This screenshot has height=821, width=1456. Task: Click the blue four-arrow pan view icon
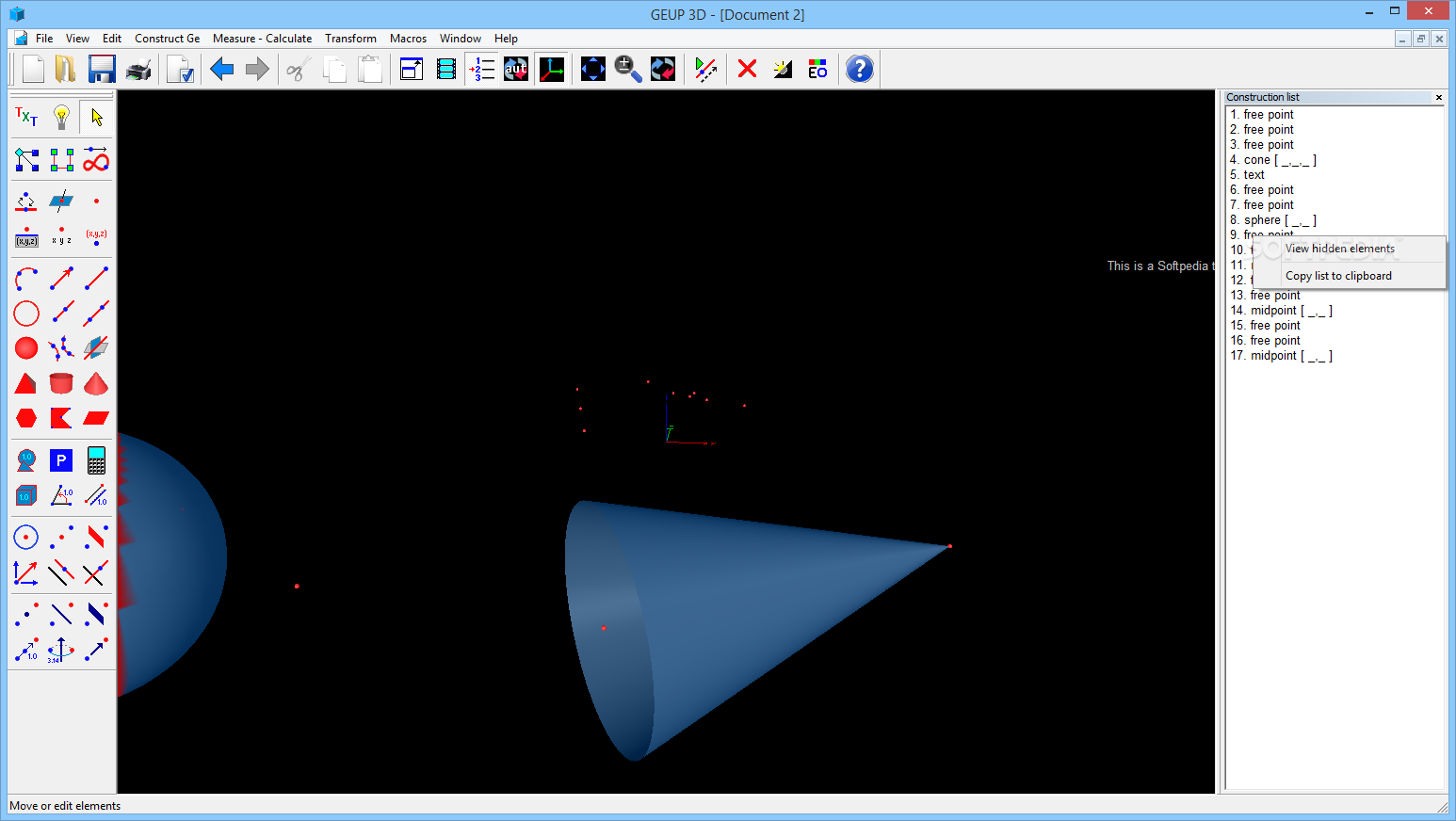point(593,69)
